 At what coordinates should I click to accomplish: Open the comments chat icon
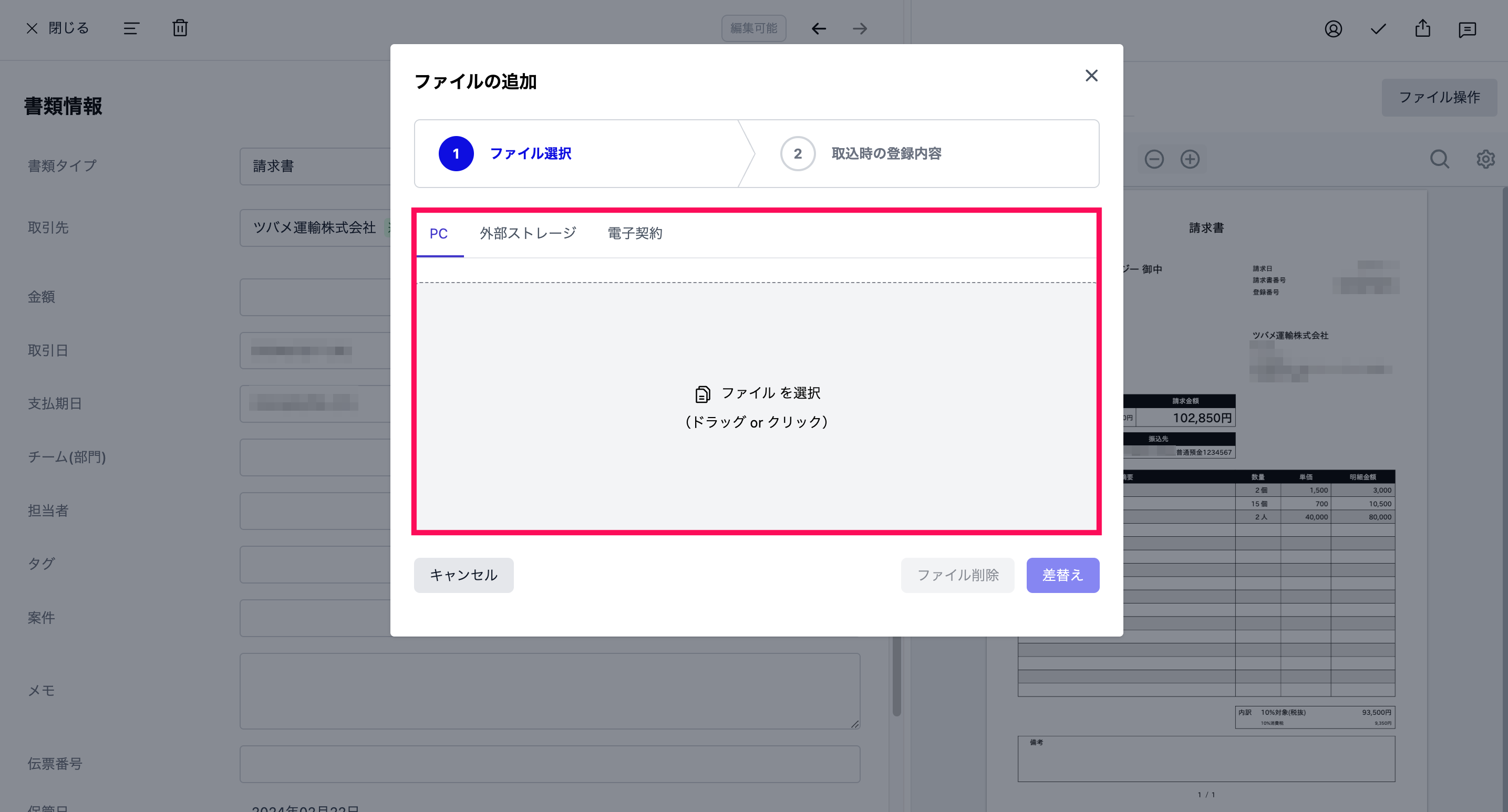(1467, 29)
